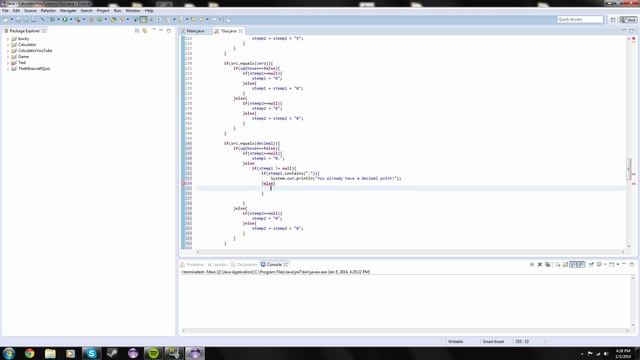Expand the Game project node
This screenshot has width=640, height=360.
8,57
